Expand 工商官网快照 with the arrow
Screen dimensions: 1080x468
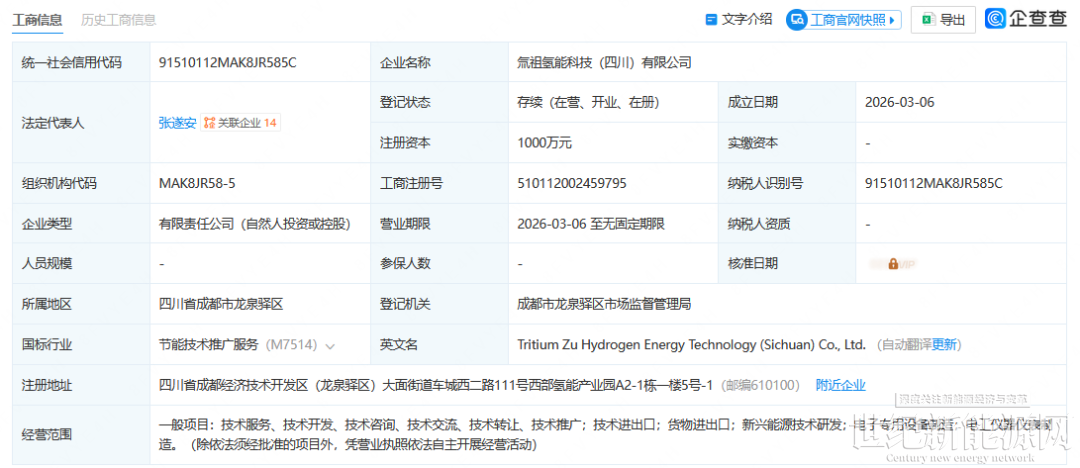pos(893,19)
